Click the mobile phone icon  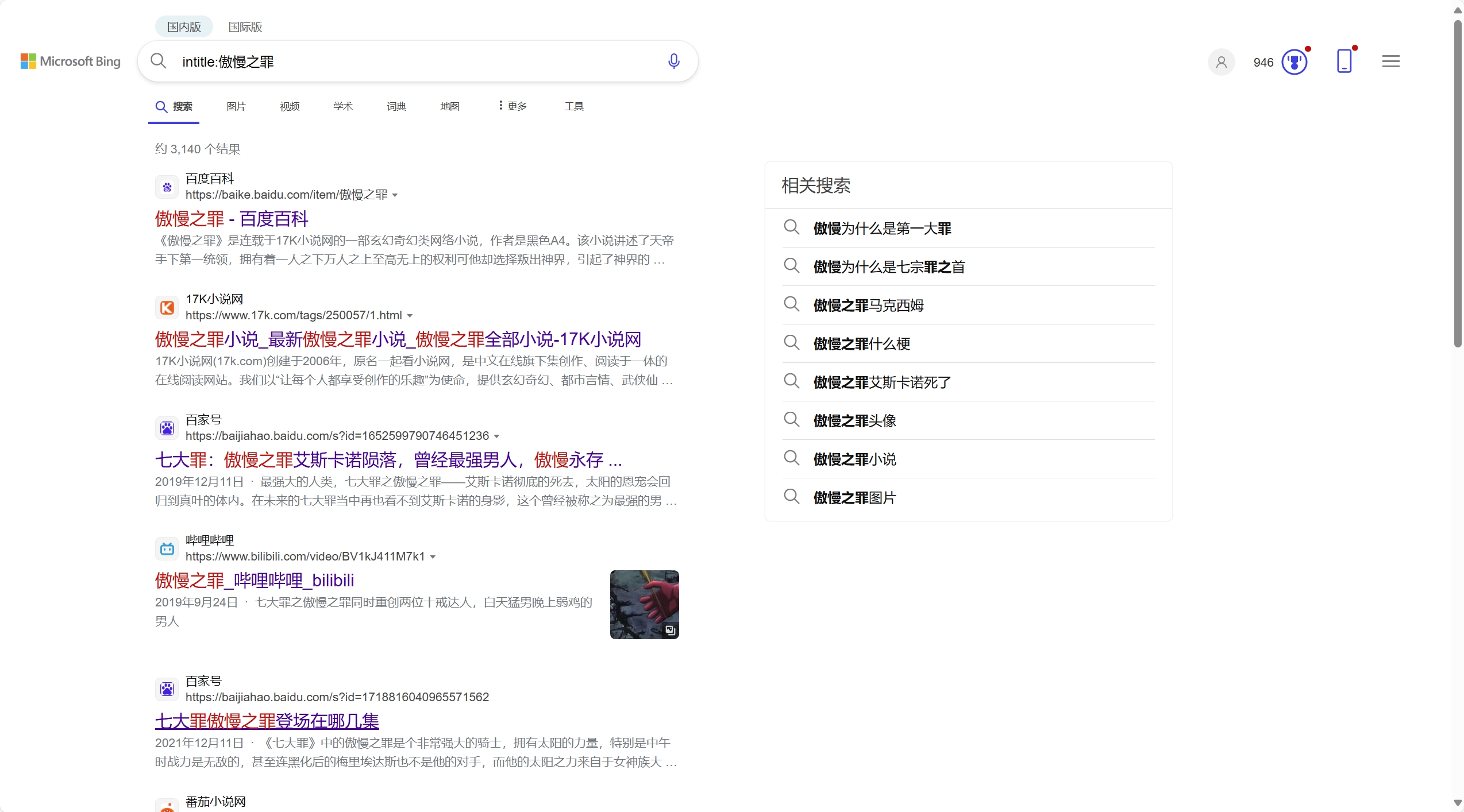coord(1344,61)
